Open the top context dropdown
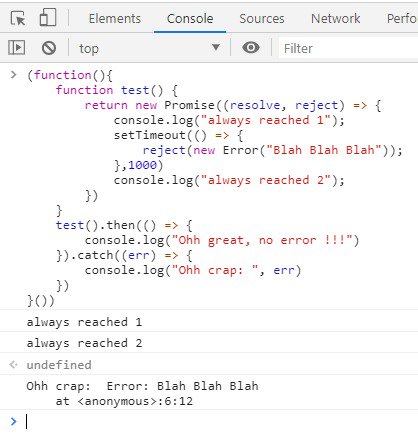 click(149, 48)
